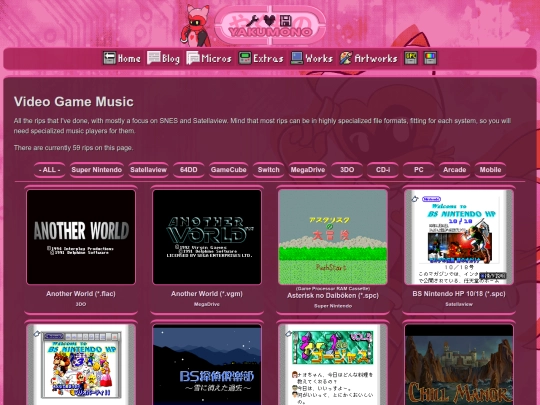Open the green Japanese magazine thumbnail
This screenshot has height=405, width=540.
333,365
